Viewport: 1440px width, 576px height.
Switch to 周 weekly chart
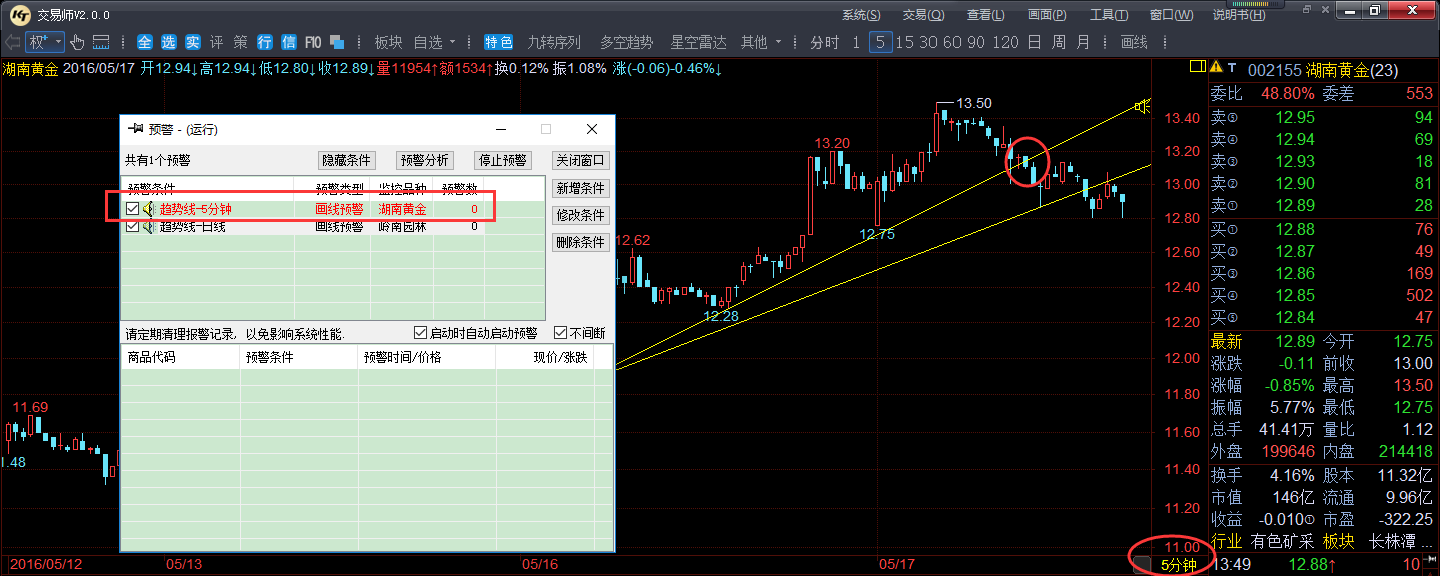tap(1059, 42)
